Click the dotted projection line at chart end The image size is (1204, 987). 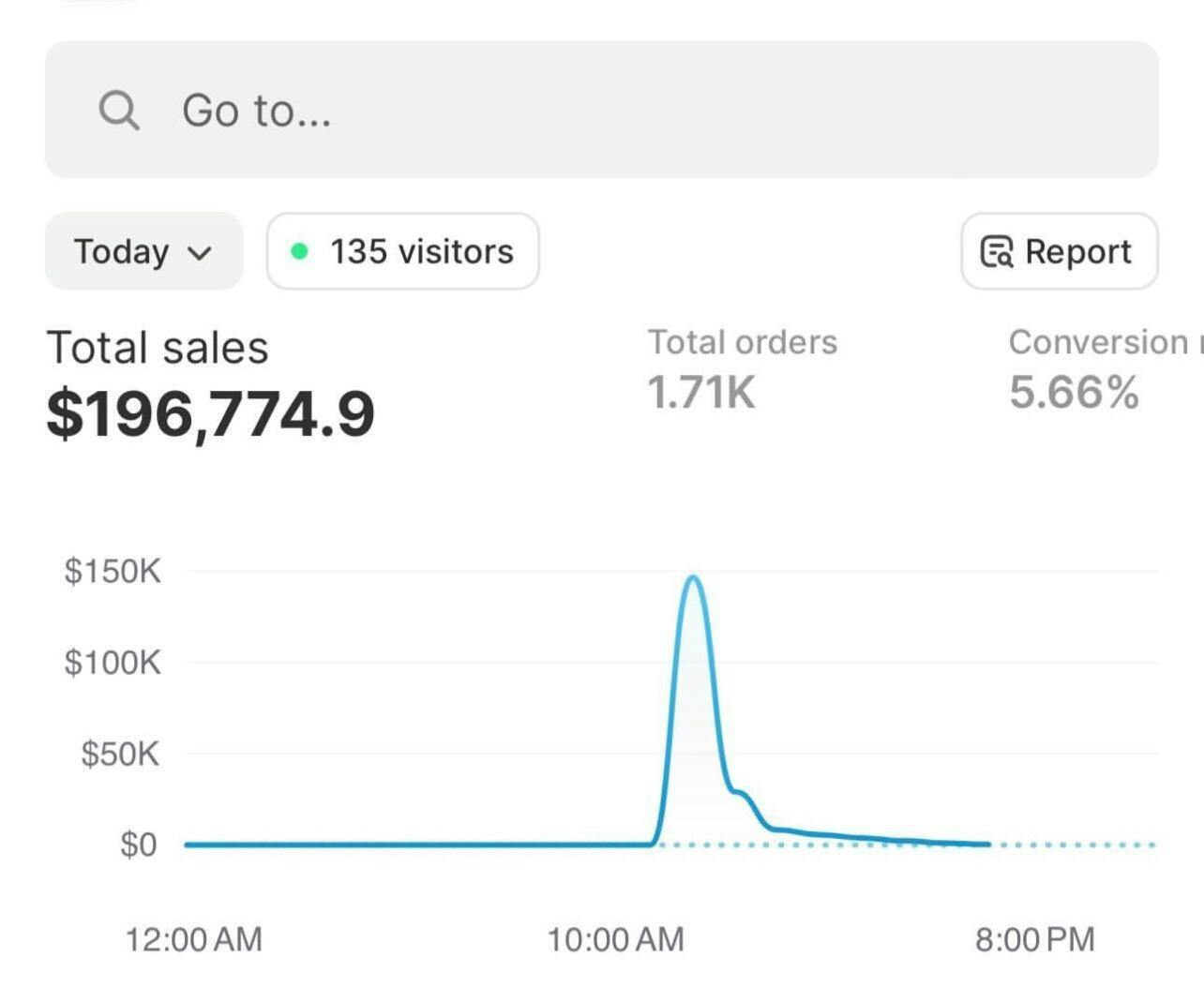(1078, 845)
